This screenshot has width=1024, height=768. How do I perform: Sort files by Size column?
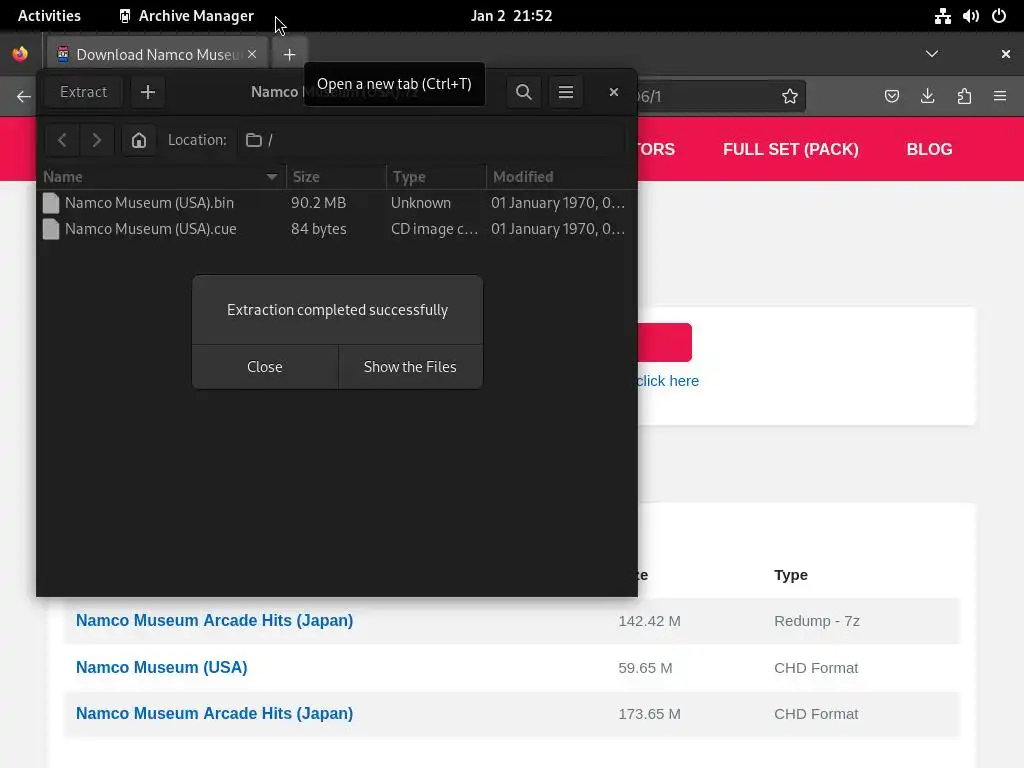tap(336, 176)
